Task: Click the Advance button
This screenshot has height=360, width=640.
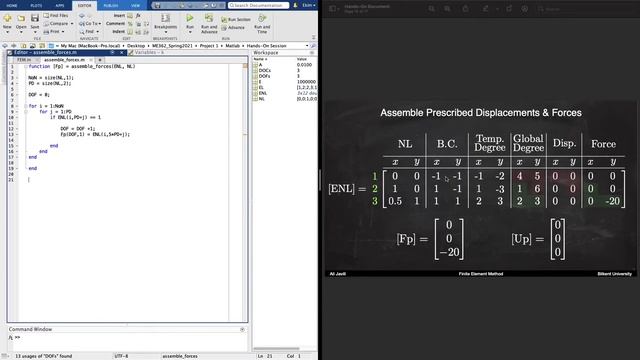Action: [x=233, y=27]
